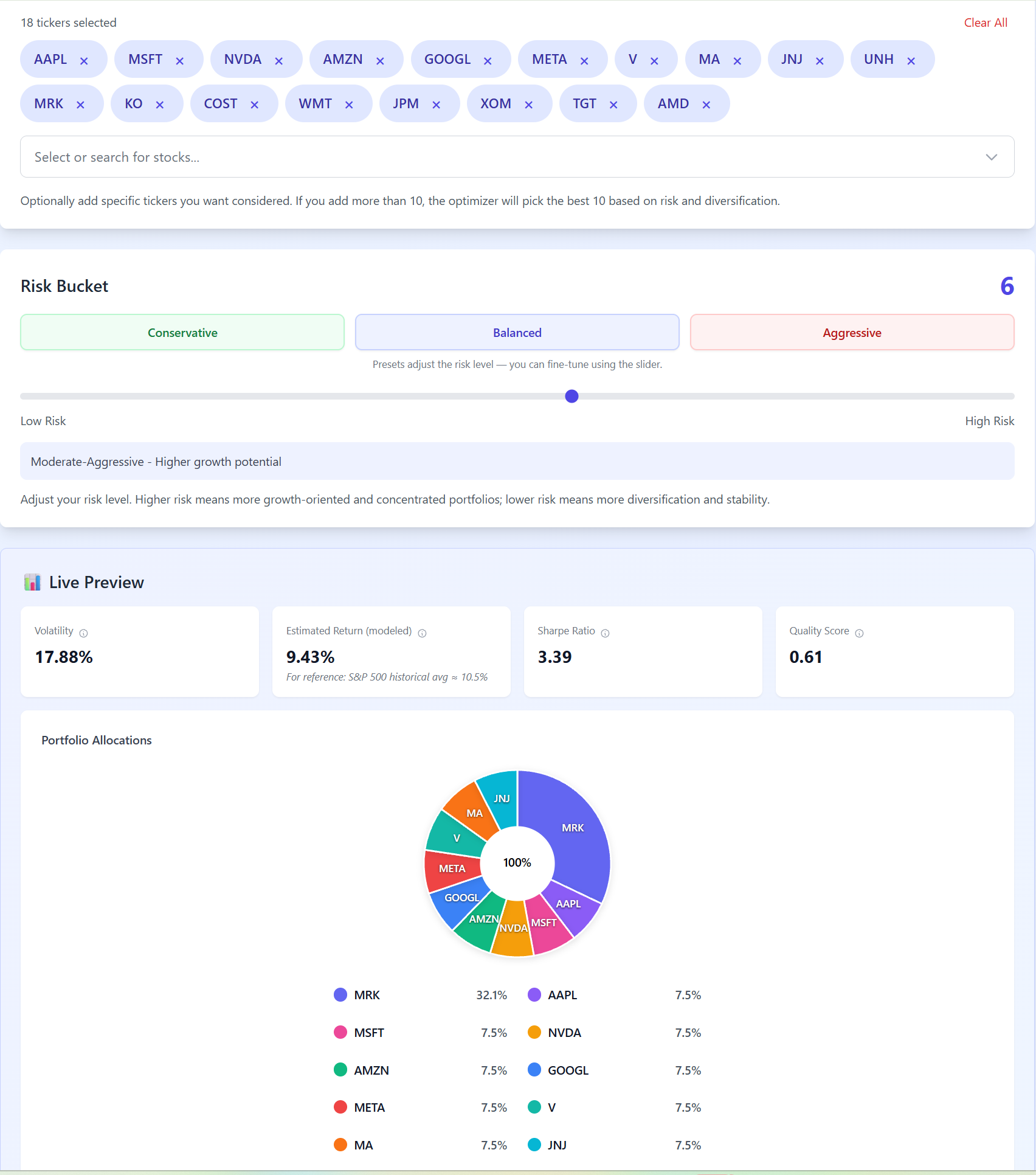Remove the XOM ticker chip

[528, 103]
